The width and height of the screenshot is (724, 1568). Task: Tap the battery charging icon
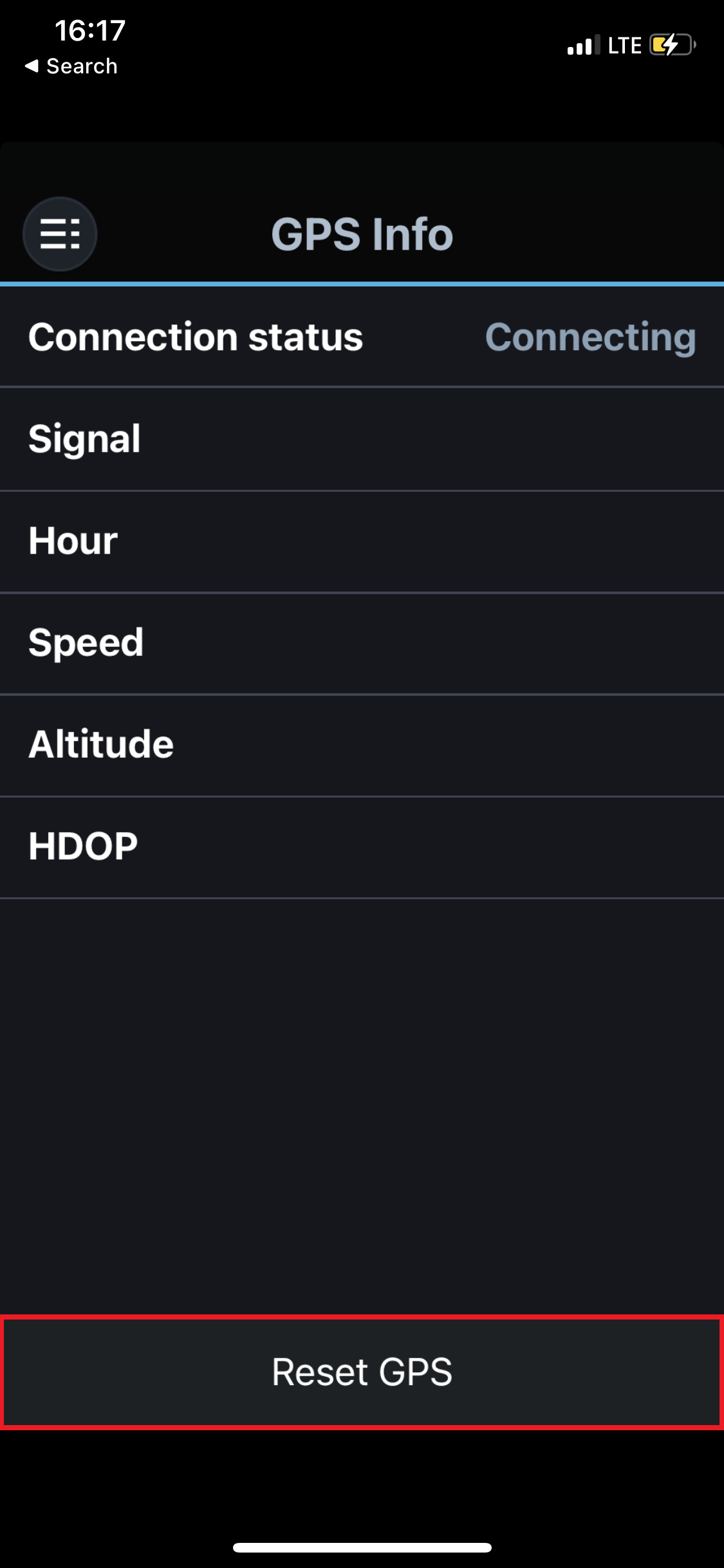point(672,45)
